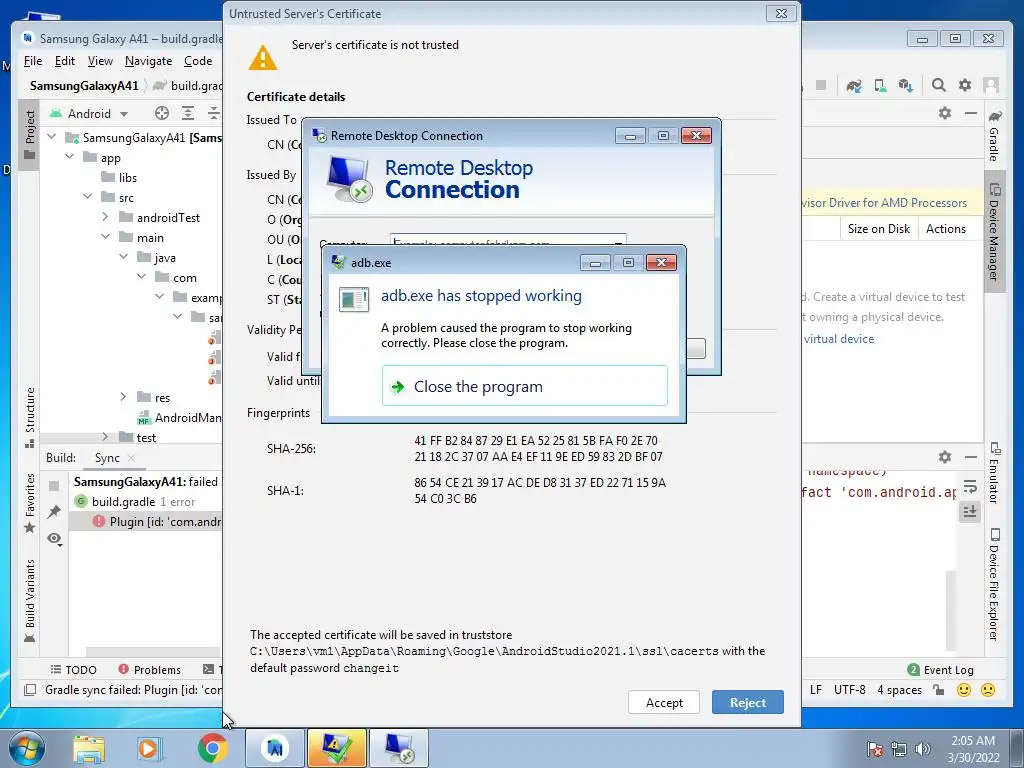Image resolution: width=1024 pixels, height=768 pixels.
Task: Open the File menu in Android Studio
Action: pyautogui.click(x=33, y=61)
